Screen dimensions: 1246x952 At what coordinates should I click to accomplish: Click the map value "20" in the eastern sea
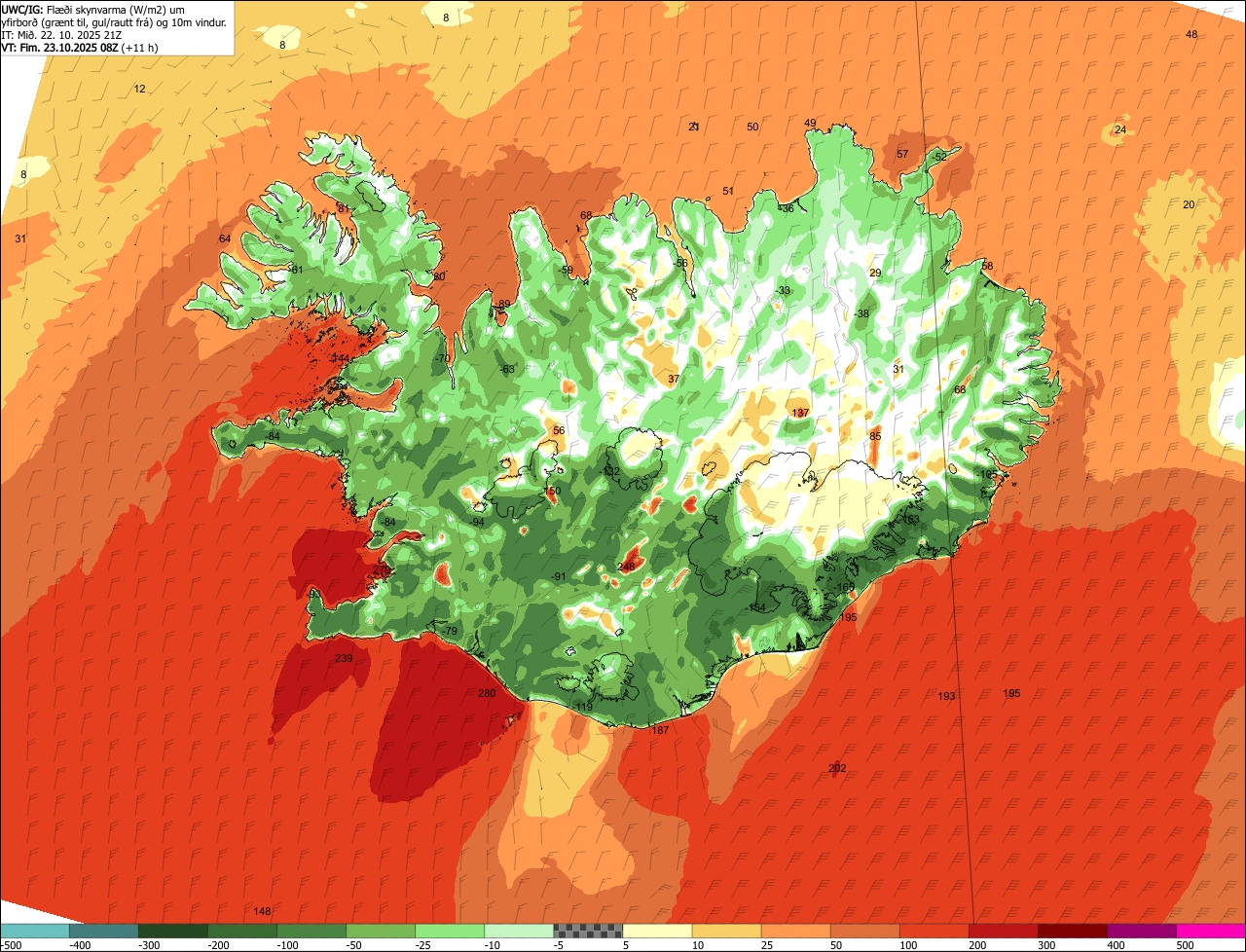(x=1189, y=204)
